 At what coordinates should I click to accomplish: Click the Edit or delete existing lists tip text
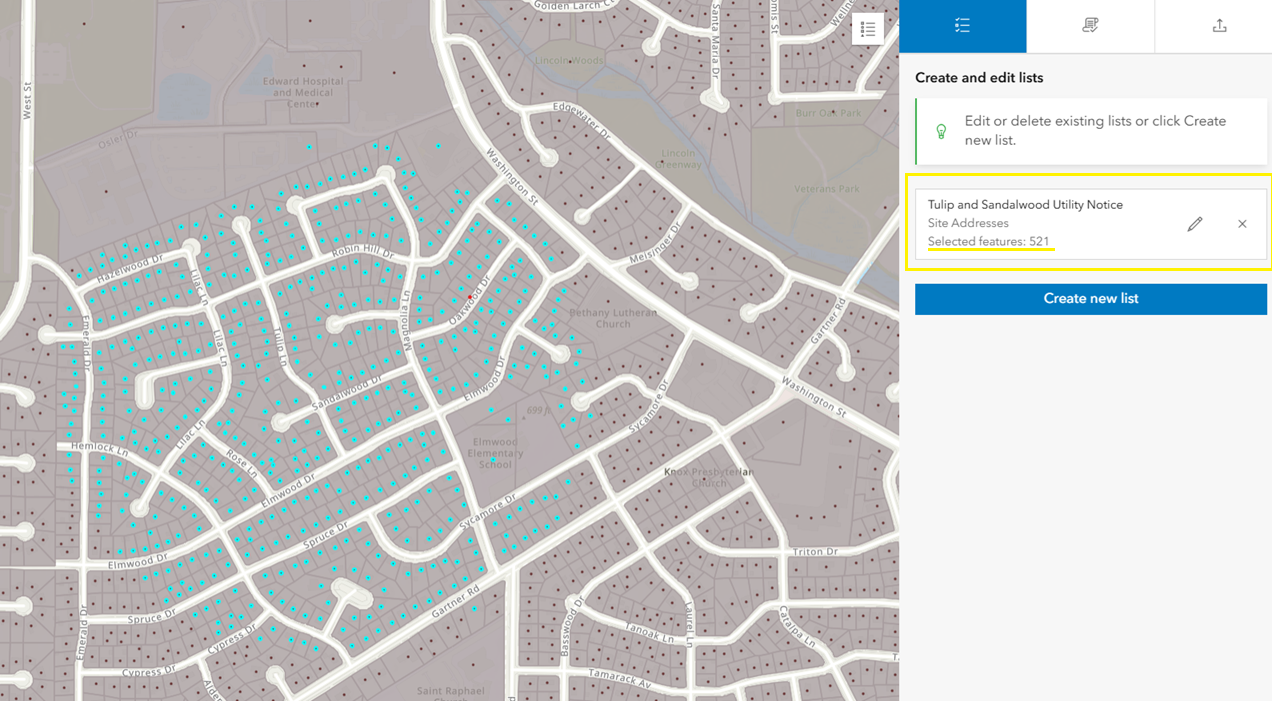1095,131
